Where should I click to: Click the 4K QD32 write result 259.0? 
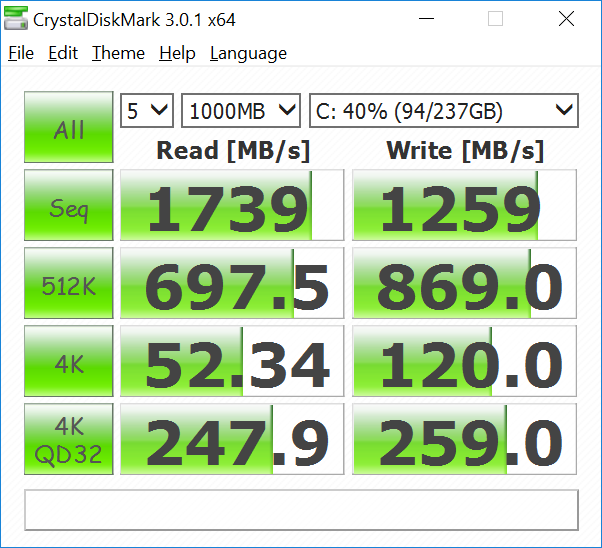click(x=464, y=439)
